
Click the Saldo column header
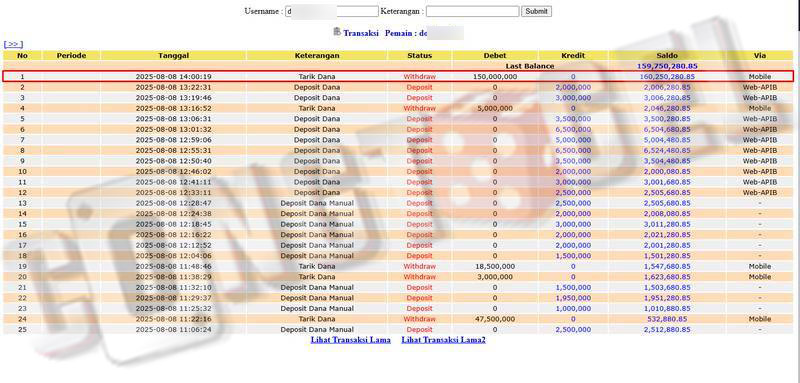(x=667, y=56)
